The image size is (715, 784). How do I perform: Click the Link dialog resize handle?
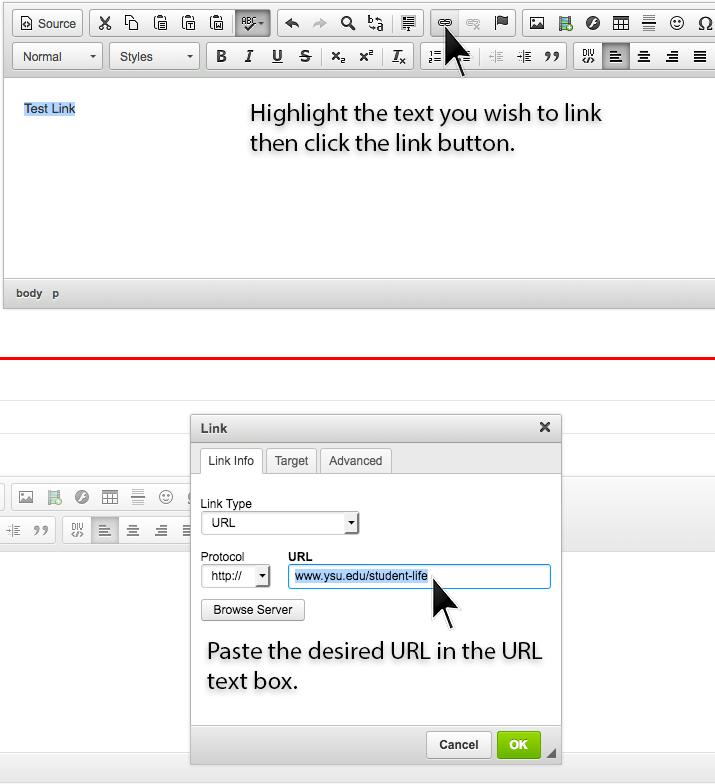tap(551, 753)
